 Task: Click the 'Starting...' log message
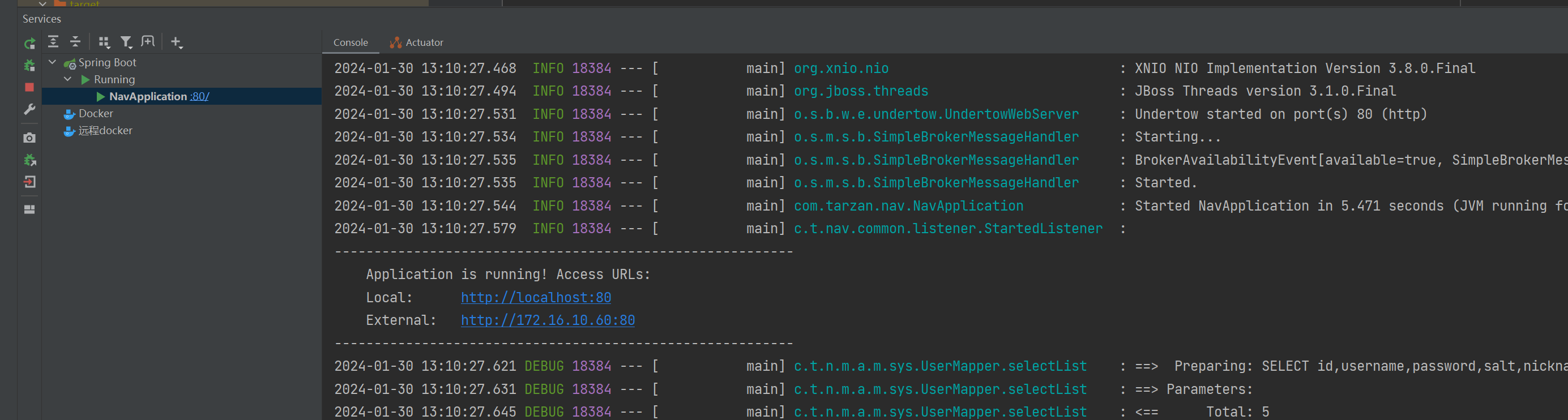pos(1178,136)
